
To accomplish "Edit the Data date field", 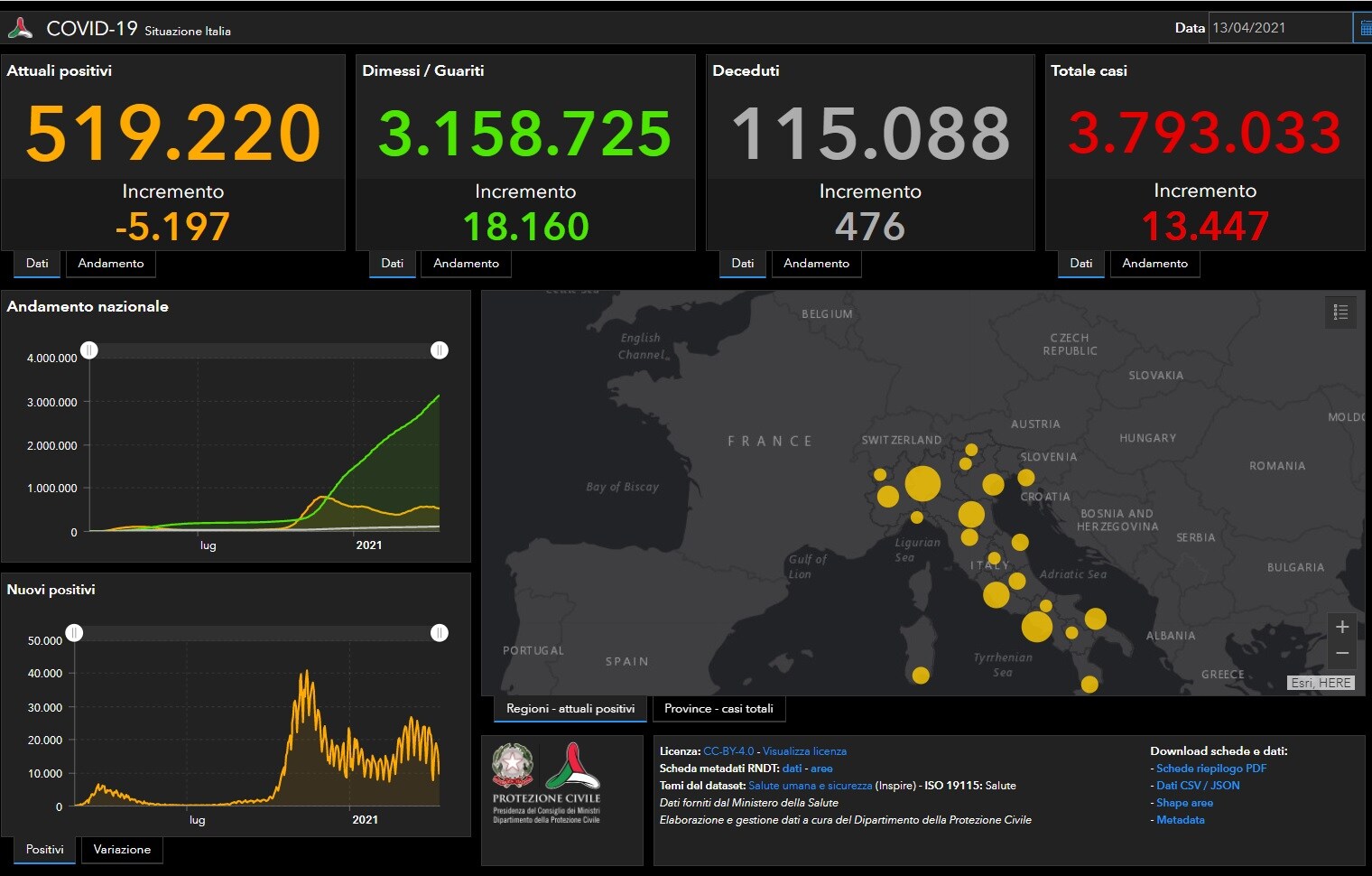I will 1280,28.
